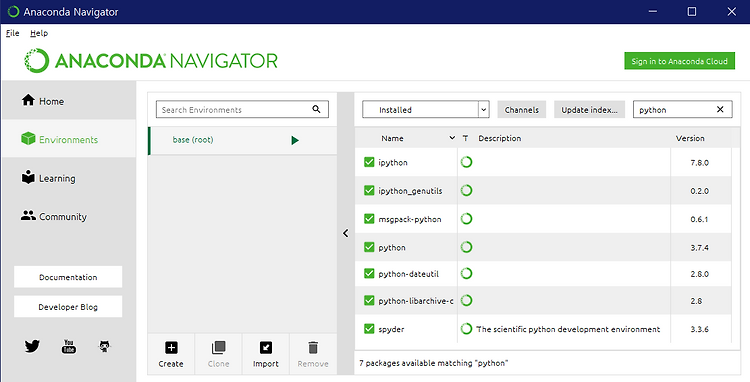Uncheck the msgpack-python package checkbox
750x382 pixels.
369,218
